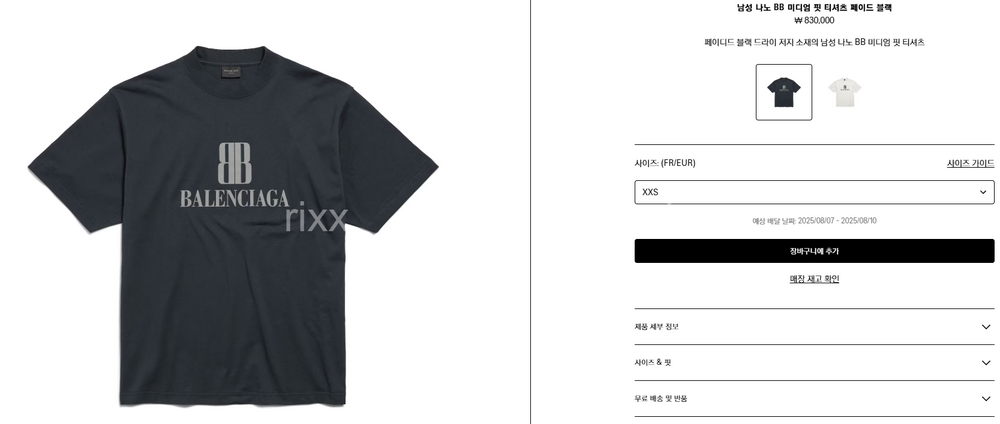Click the chevron arrow in the size selector
The width and height of the screenshot is (1000, 424).
(983, 192)
